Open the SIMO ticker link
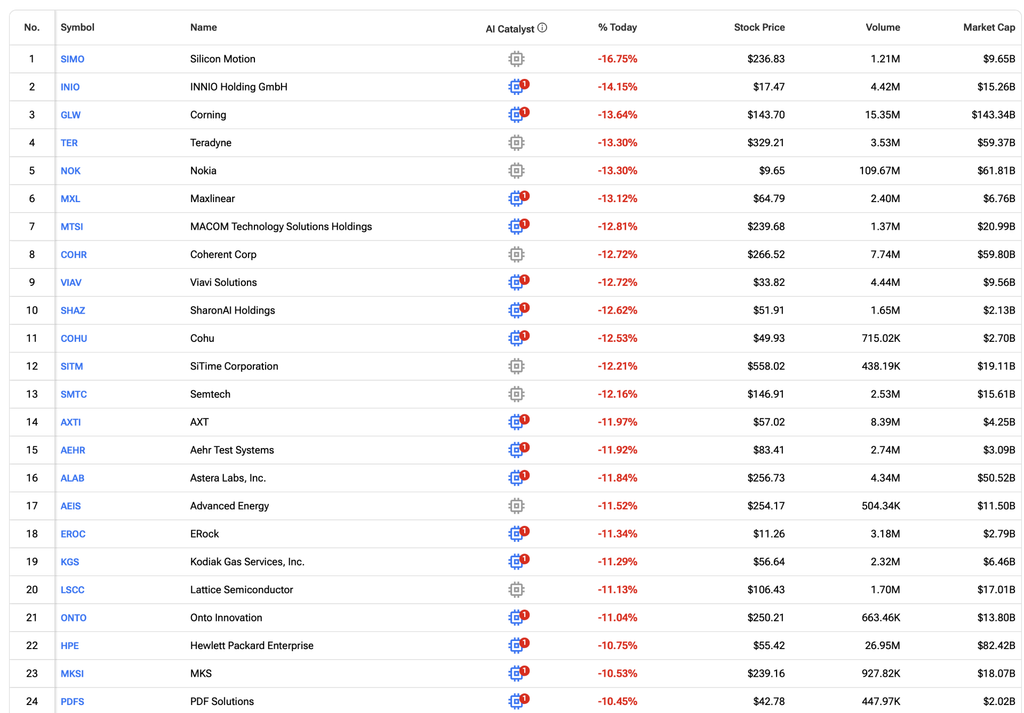The width and height of the screenshot is (1024, 713). point(72,59)
